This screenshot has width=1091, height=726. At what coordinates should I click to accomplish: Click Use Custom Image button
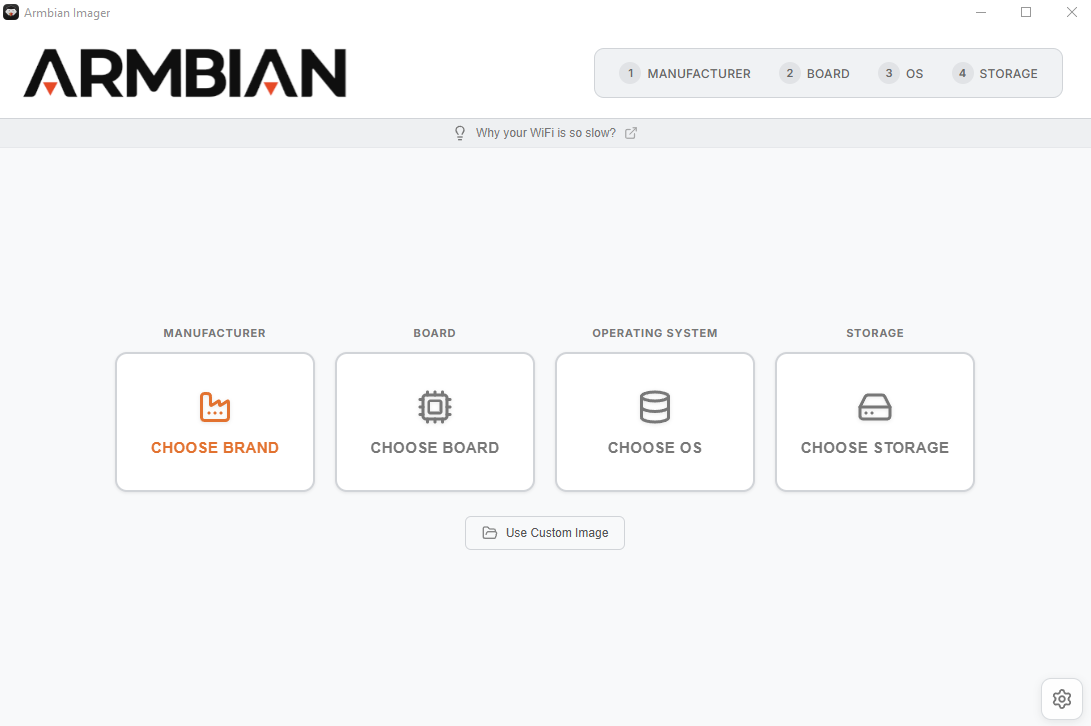[x=545, y=532]
